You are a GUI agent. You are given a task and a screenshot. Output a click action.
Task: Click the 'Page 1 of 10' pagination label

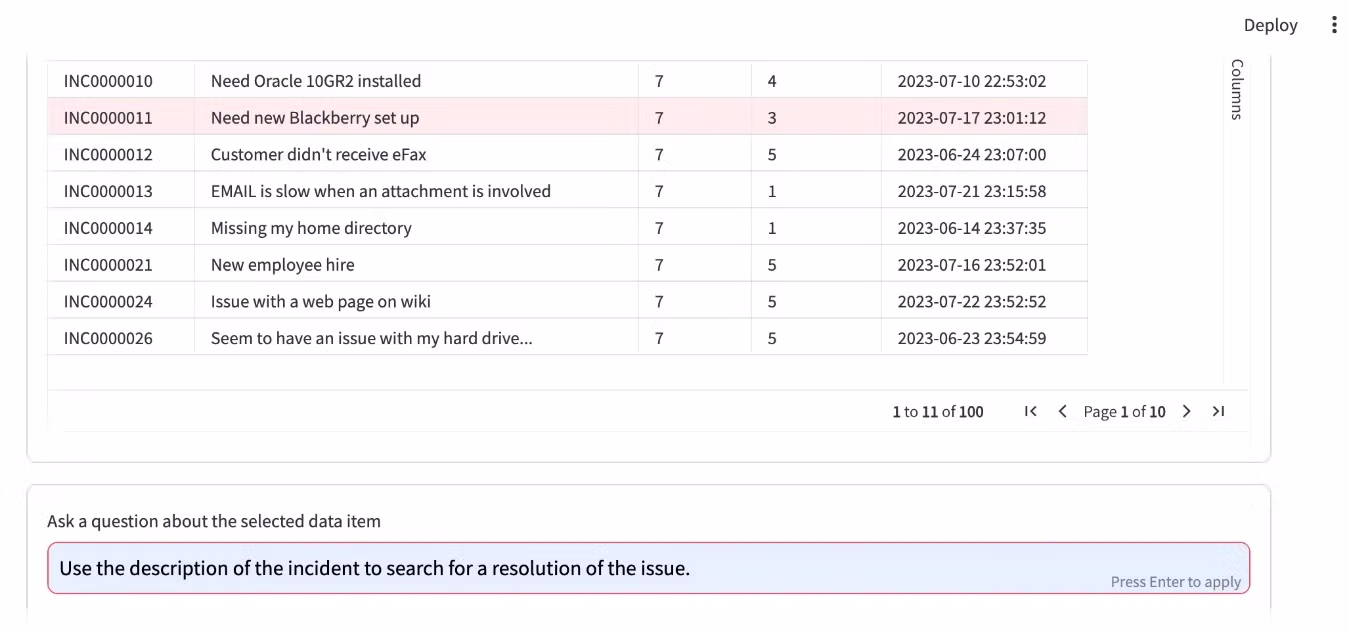1124,411
